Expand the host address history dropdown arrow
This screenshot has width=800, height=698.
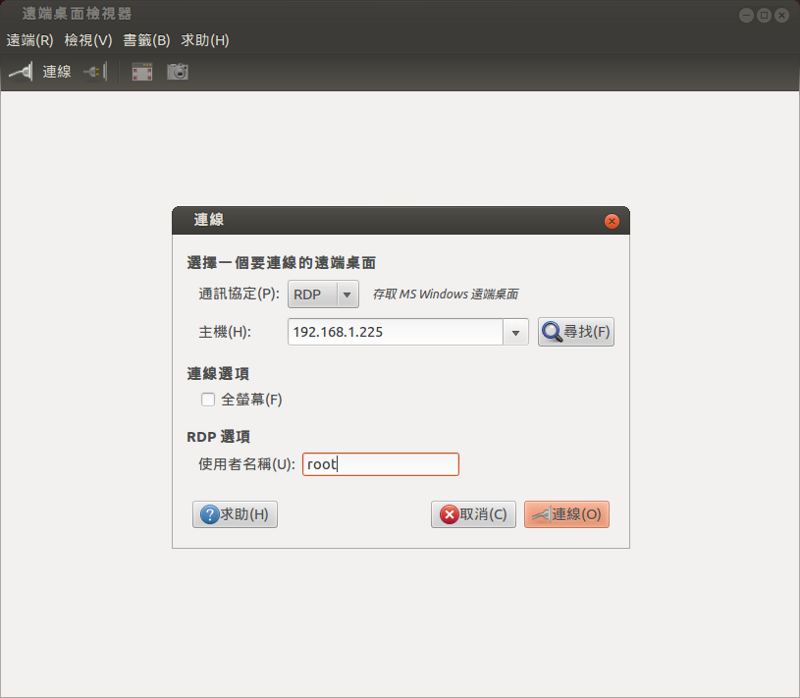point(515,332)
